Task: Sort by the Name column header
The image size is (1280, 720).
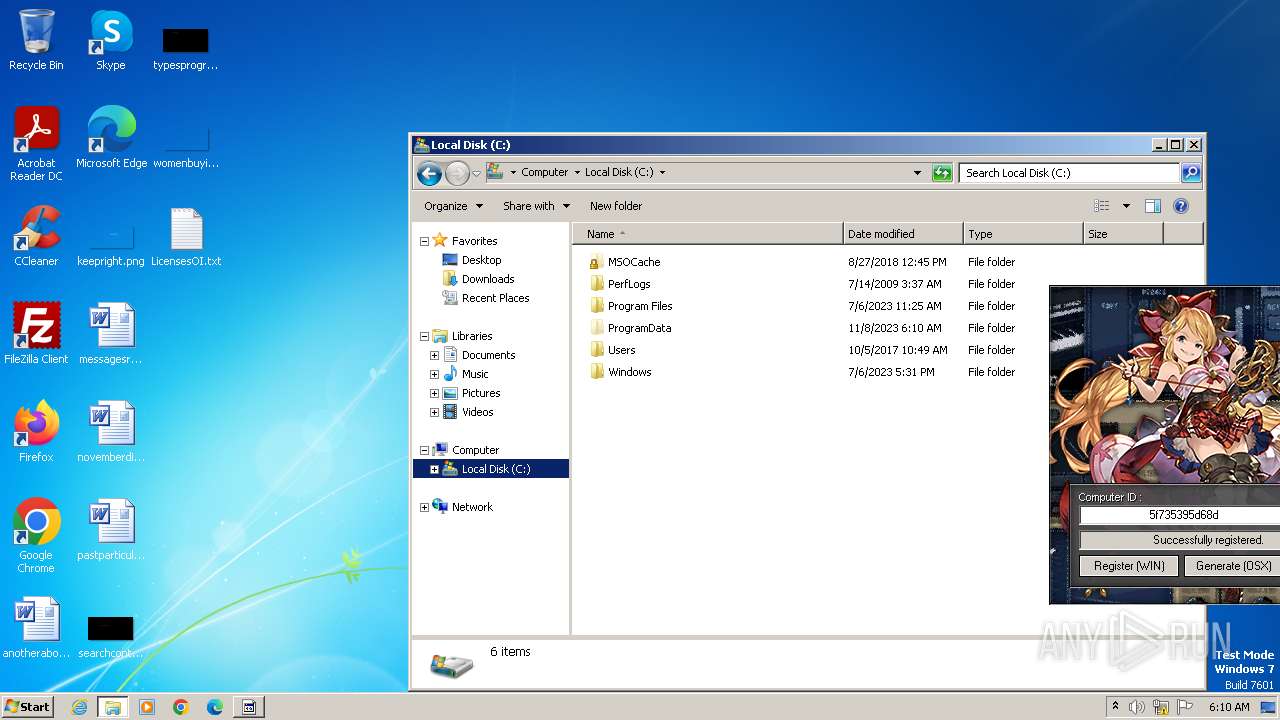Action: [708, 234]
